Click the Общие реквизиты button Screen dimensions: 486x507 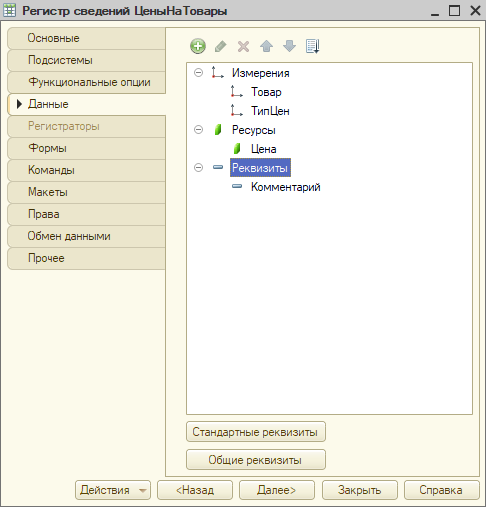click(256, 460)
